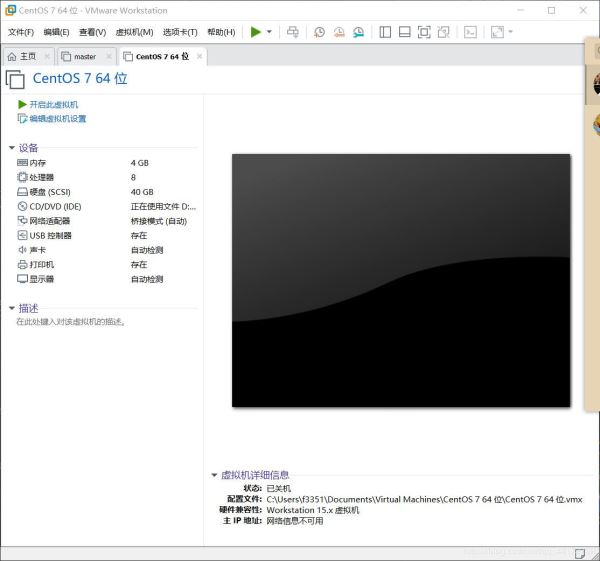The width and height of the screenshot is (600, 561).
Task: Select the CD/DVD (IDE) device
Action: (55, 206)
